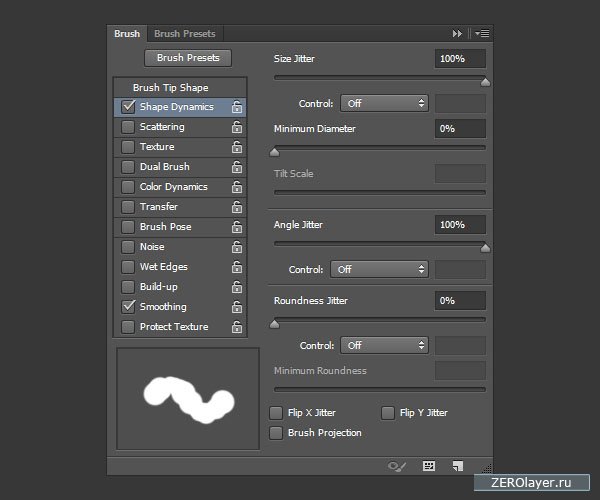
Task: Enable the Protect Texture checkbox
Action: (x=128, y=327)
